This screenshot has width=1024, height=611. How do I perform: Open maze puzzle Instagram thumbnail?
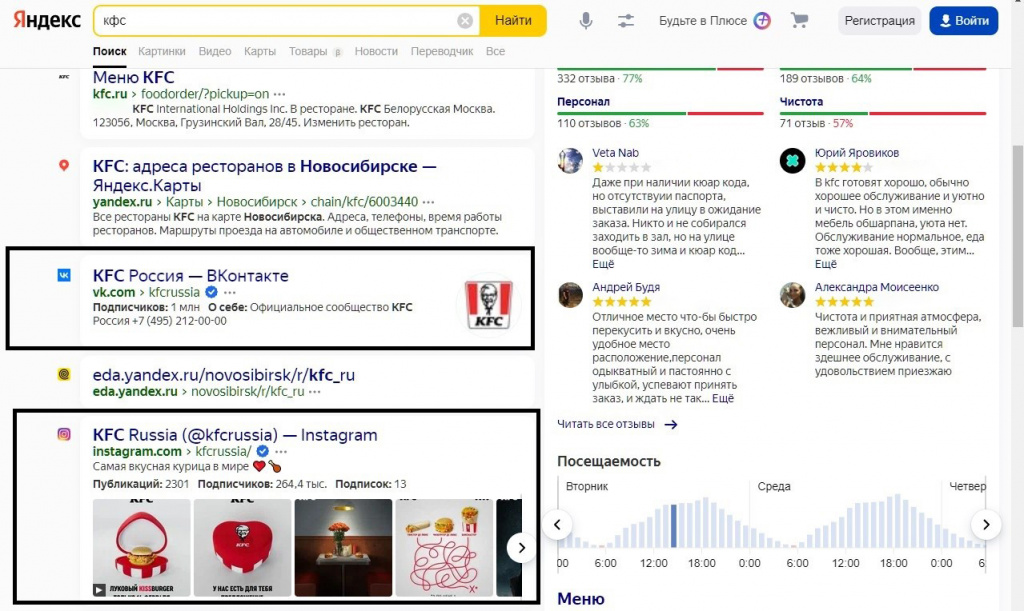click(444, 548)
